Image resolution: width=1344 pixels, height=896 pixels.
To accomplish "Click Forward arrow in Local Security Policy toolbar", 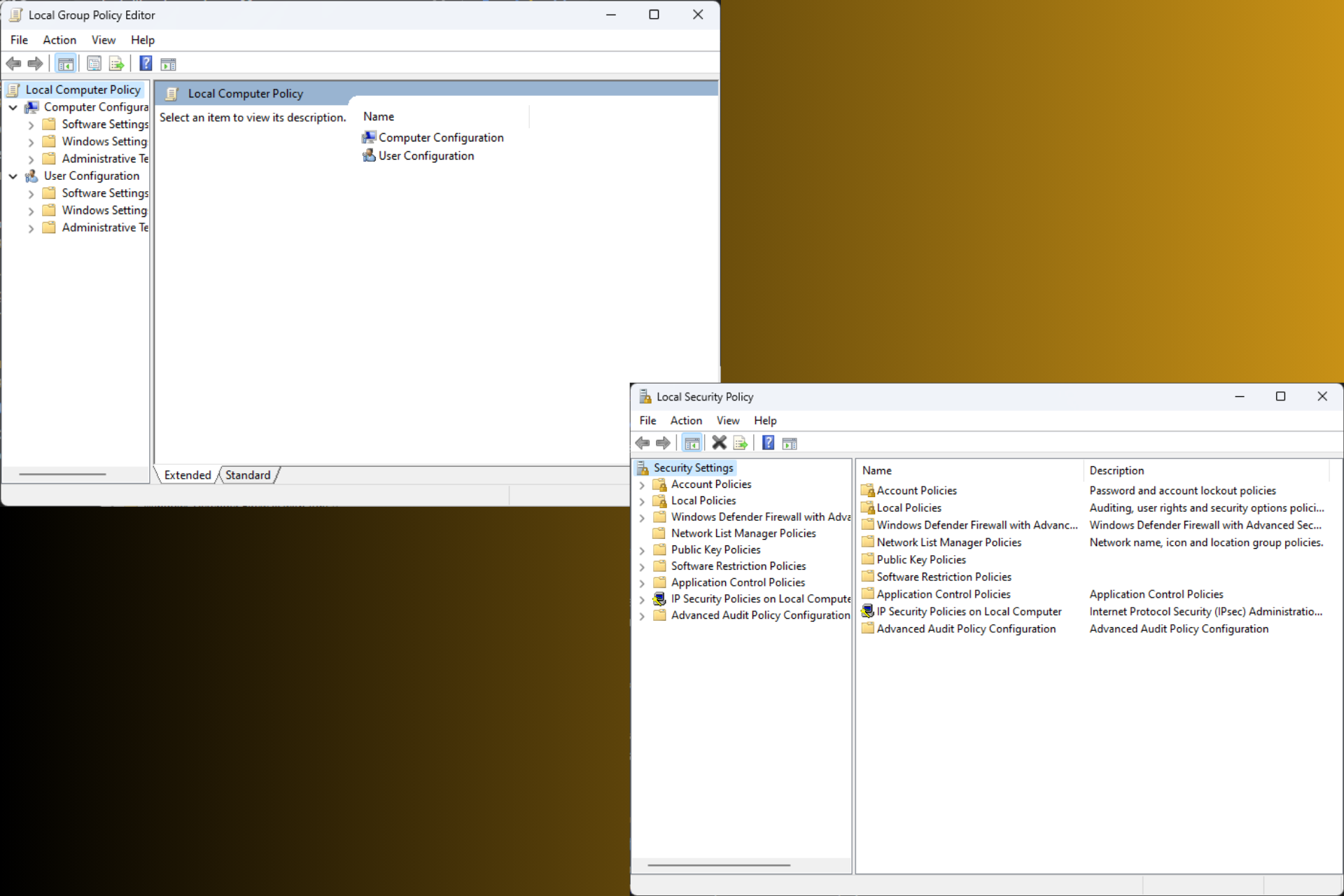I will click(663, 442).
